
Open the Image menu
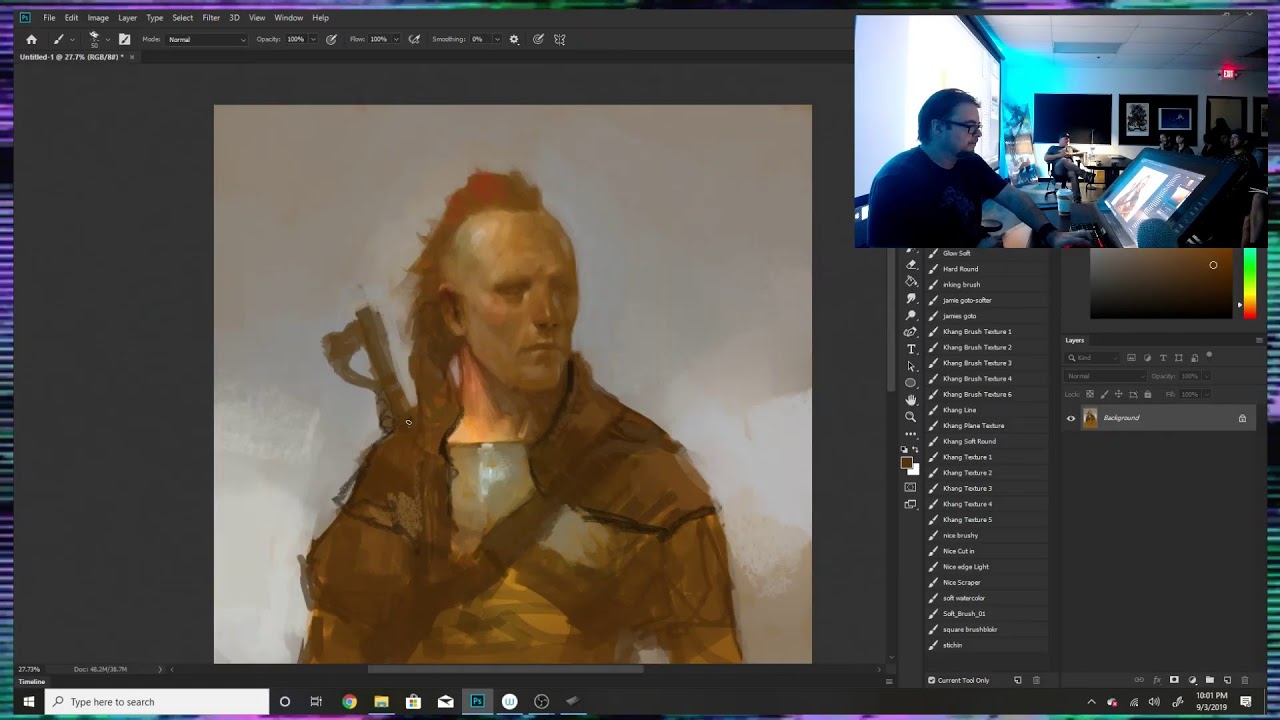coord(98,17)
